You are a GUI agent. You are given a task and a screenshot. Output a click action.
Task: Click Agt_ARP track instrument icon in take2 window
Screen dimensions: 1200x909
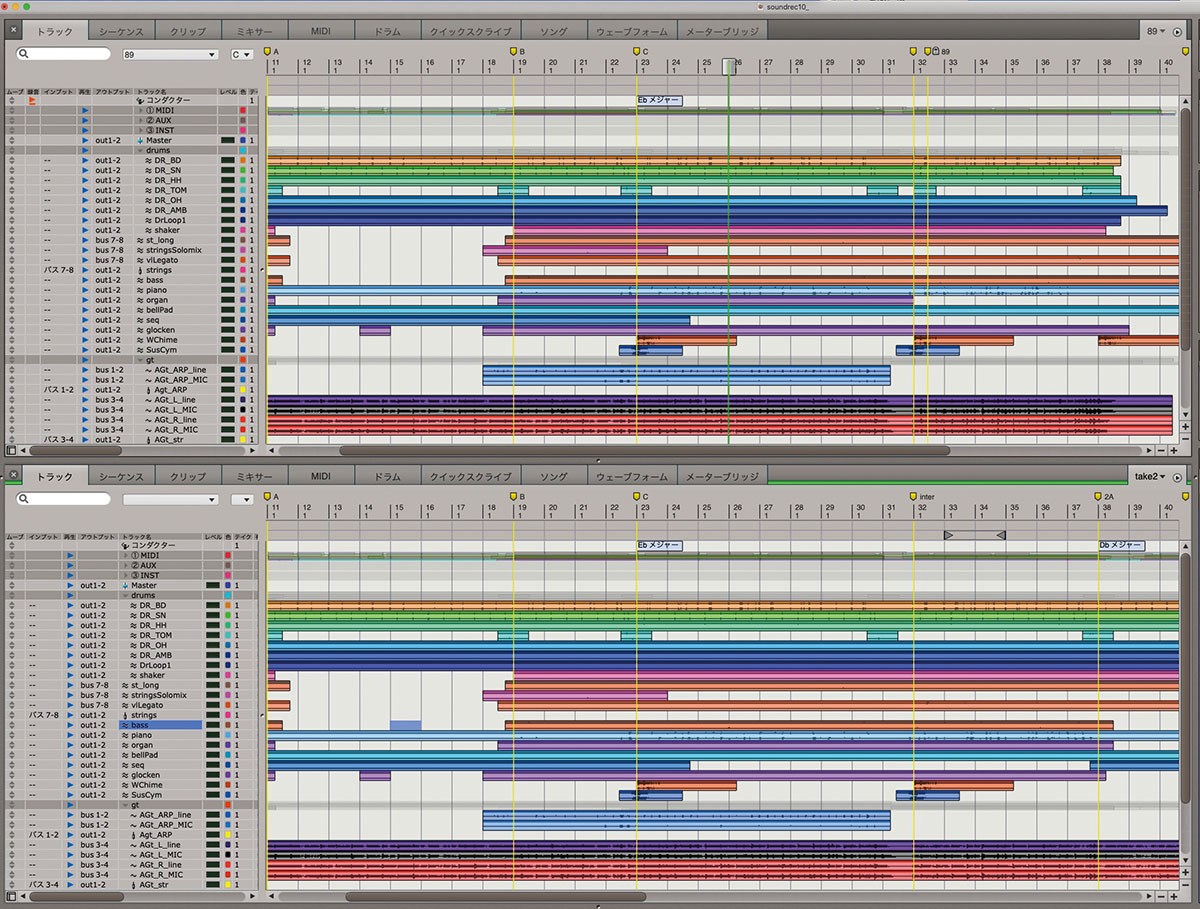pos(133,836)
